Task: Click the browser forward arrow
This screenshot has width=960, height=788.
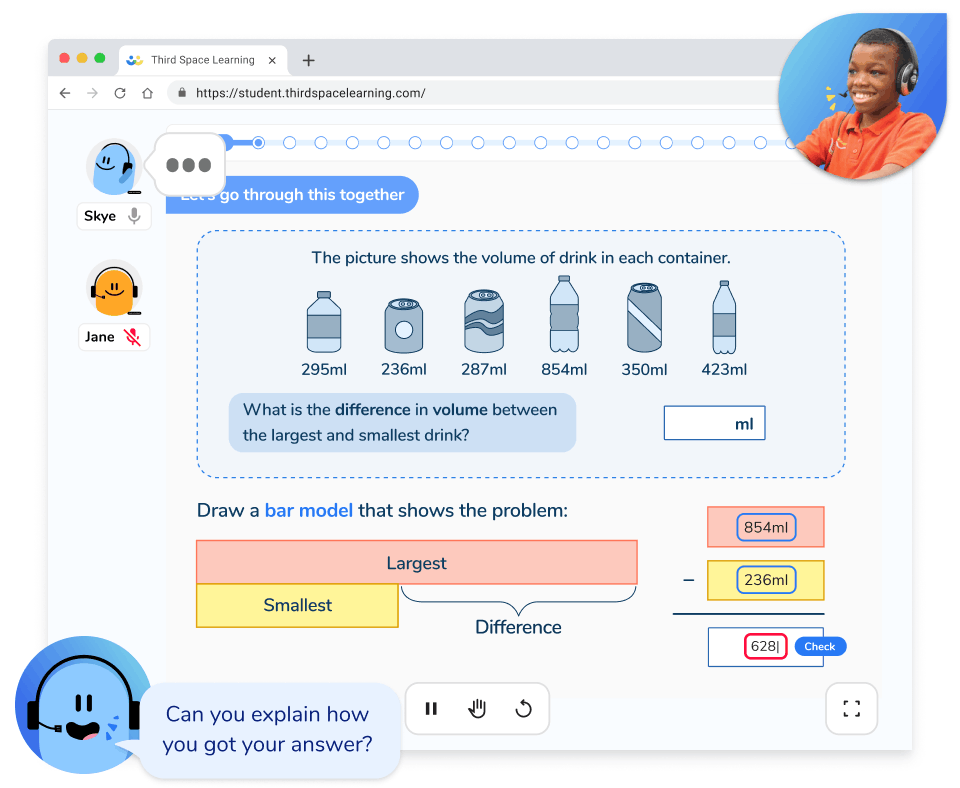Action: click(92, 93)
